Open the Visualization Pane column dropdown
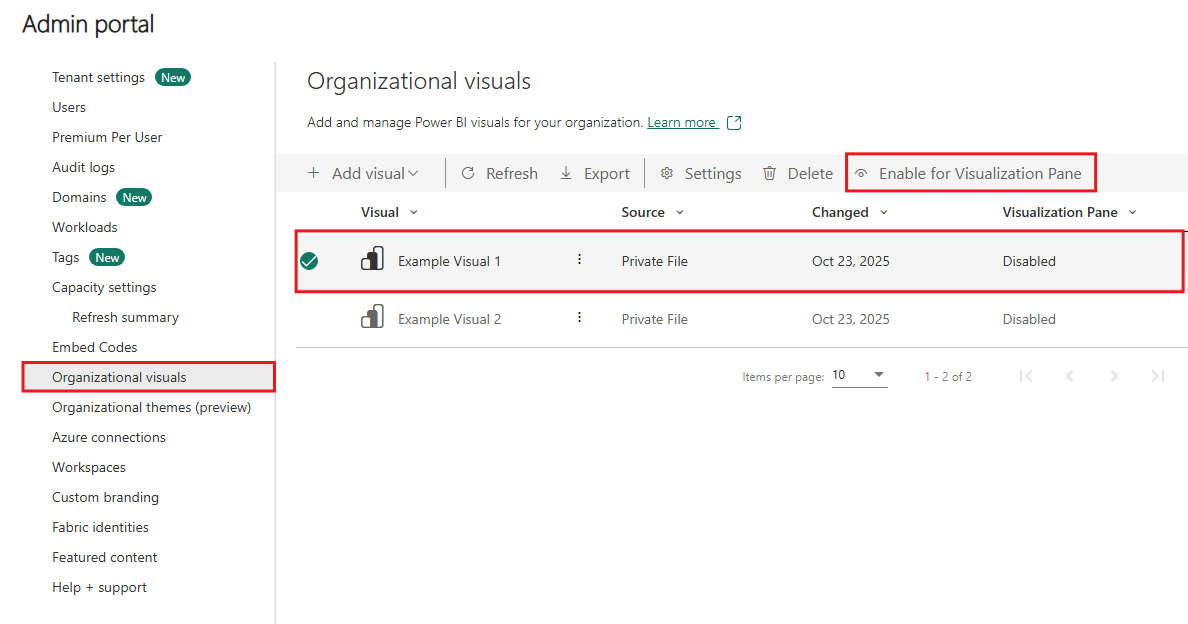 point(1131,211)
